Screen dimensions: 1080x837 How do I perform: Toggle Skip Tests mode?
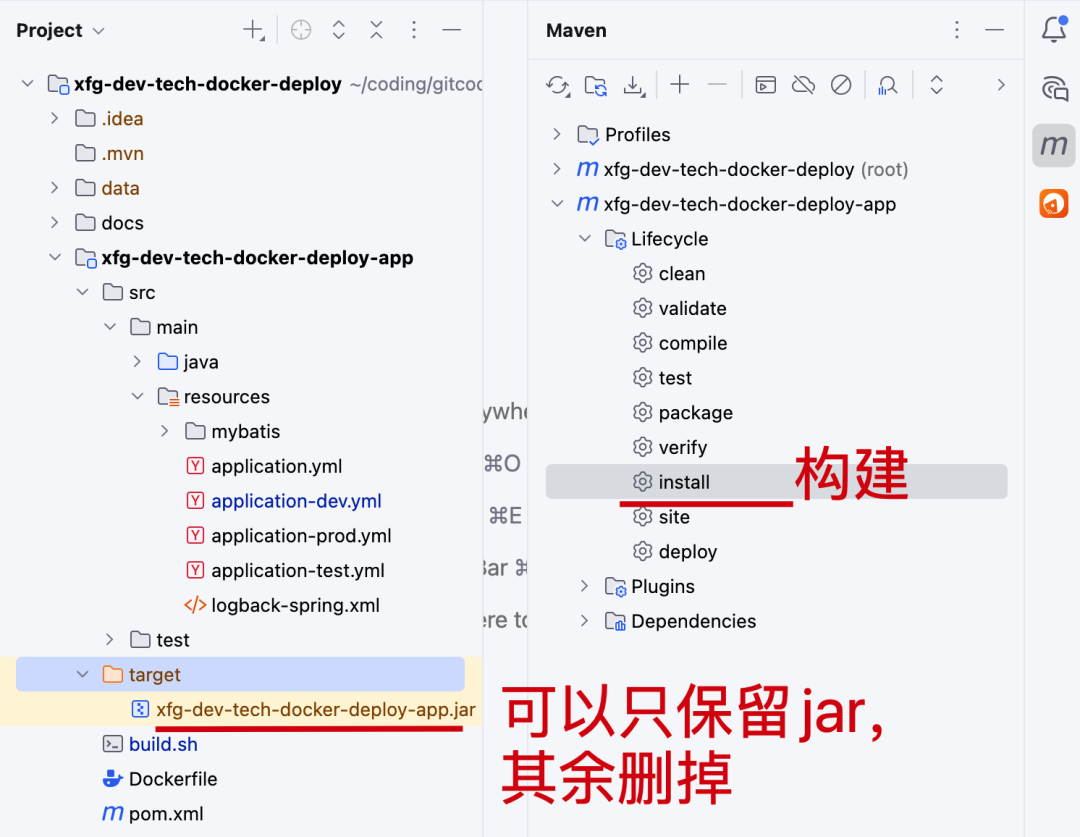841,85
